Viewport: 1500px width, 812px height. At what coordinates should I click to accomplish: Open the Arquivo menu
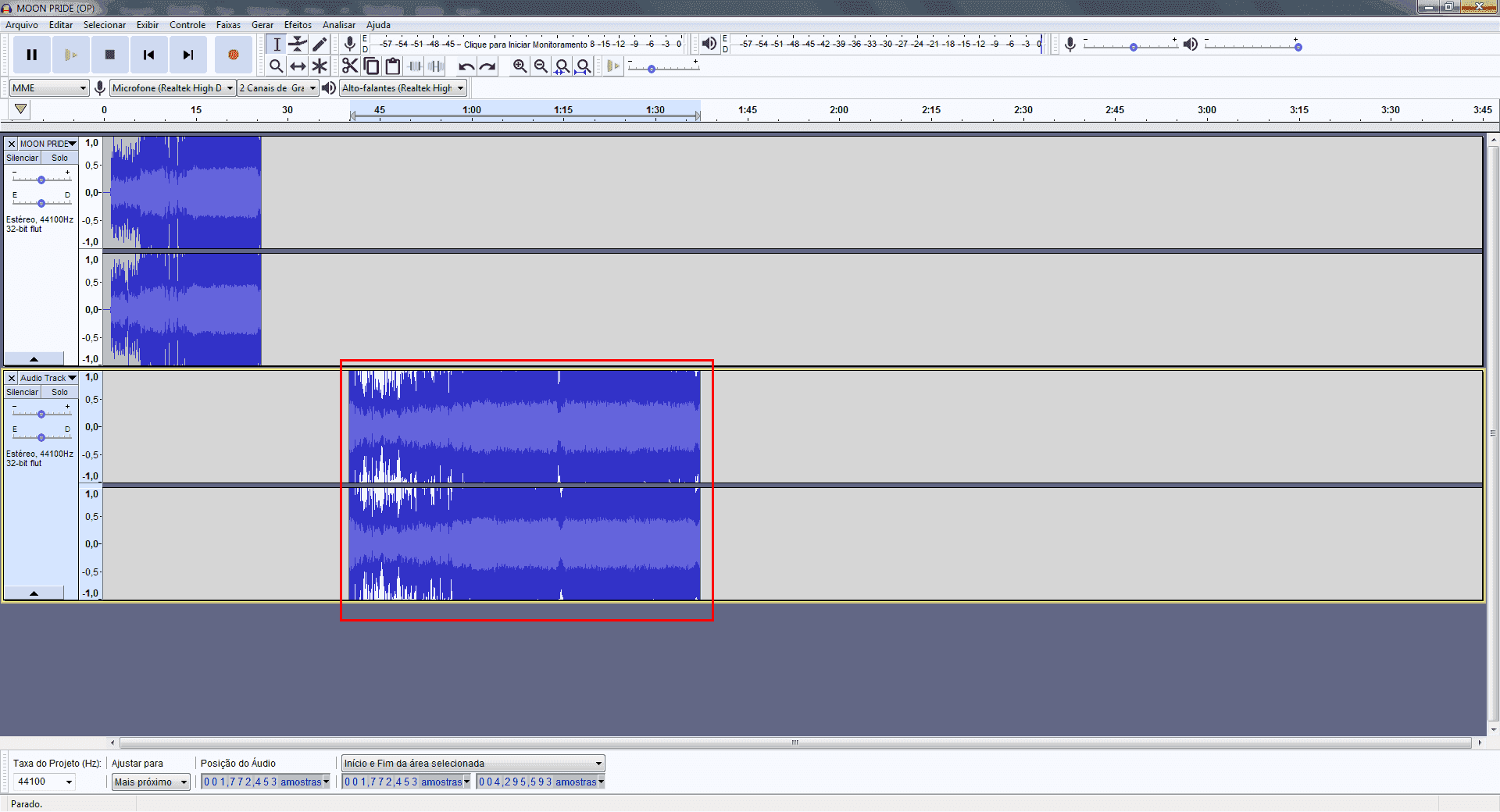(22, 25)
